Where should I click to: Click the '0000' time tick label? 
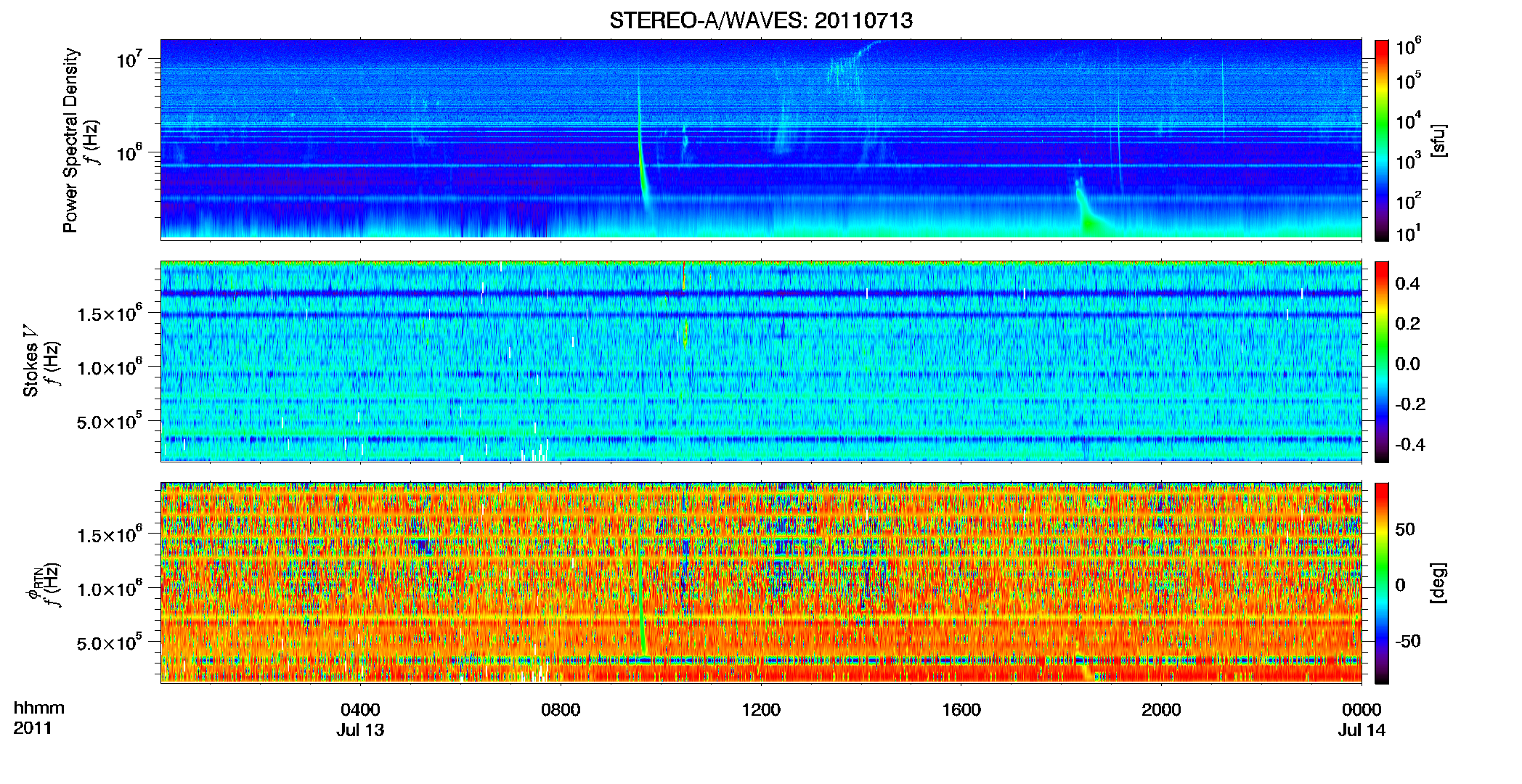click(x=1362, y=710)
